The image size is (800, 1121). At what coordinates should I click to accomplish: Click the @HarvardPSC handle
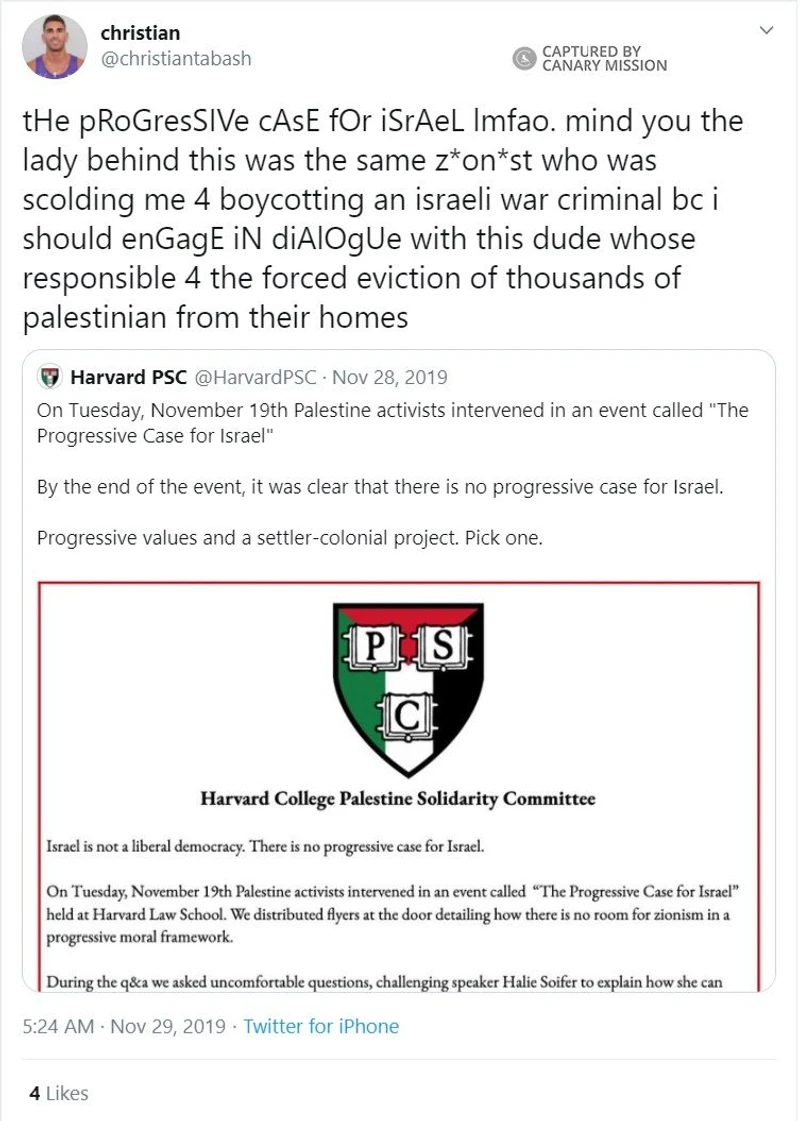tap(255, 377)
